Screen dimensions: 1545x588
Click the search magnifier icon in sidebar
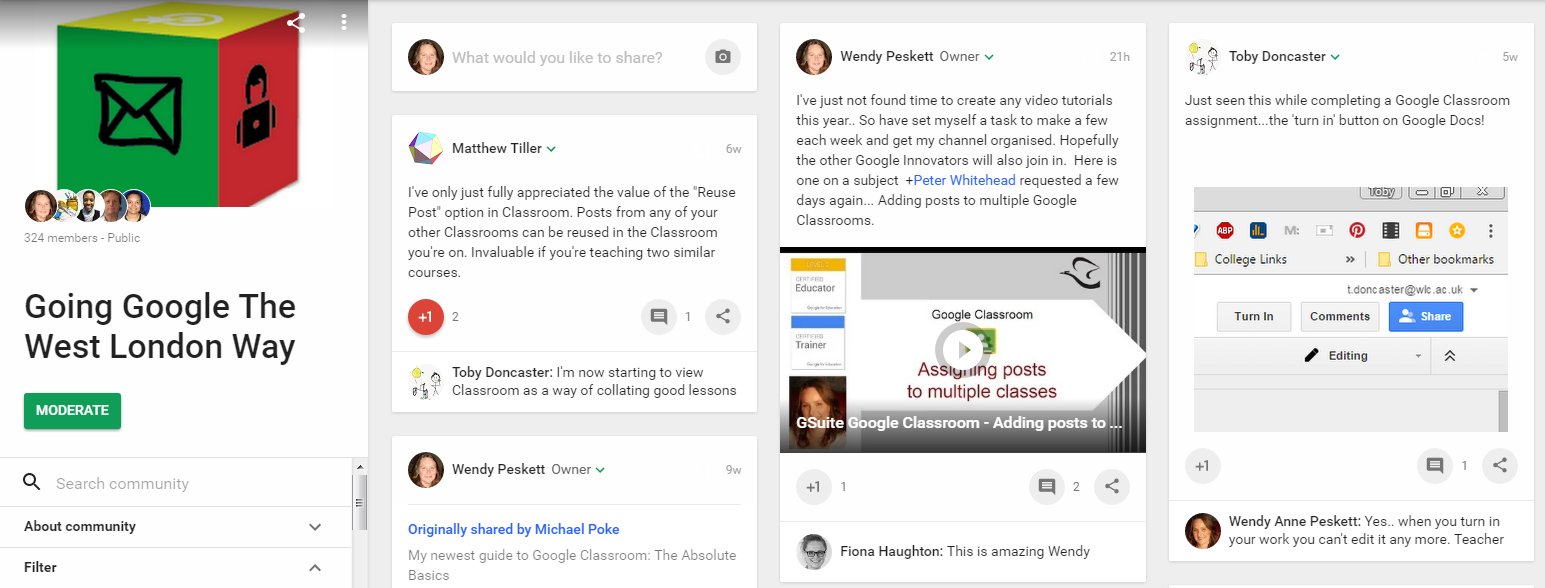[32, 483]
